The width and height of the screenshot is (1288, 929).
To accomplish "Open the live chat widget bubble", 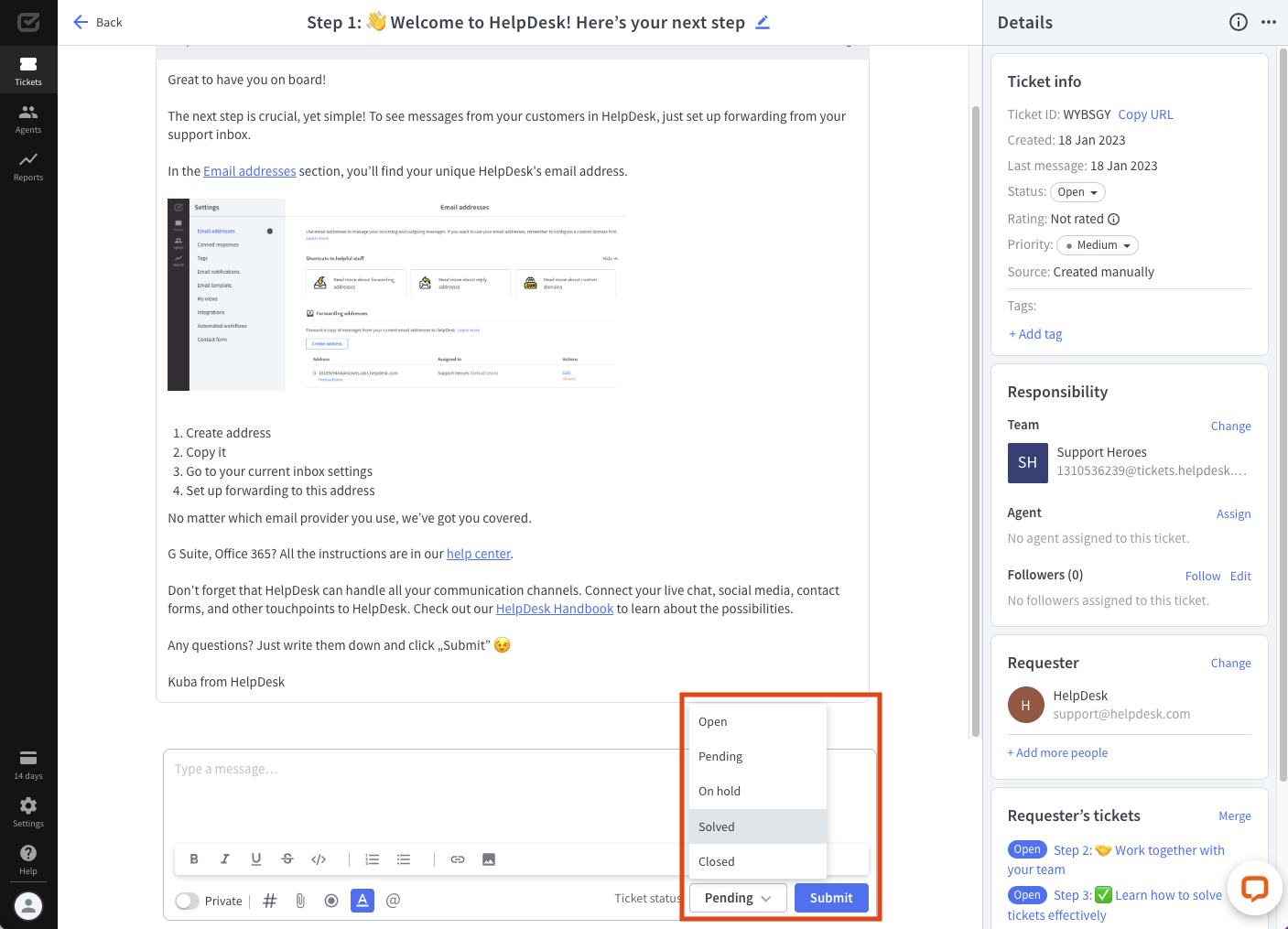I will 1254,888.
